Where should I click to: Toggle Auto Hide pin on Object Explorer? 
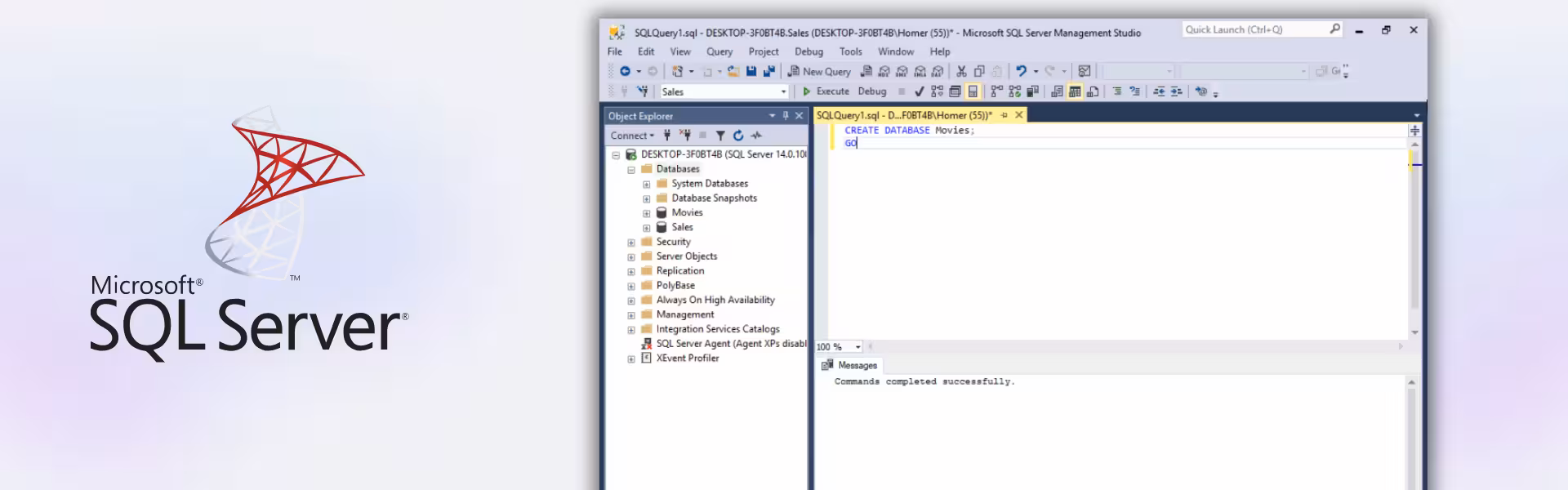[786, 116]
